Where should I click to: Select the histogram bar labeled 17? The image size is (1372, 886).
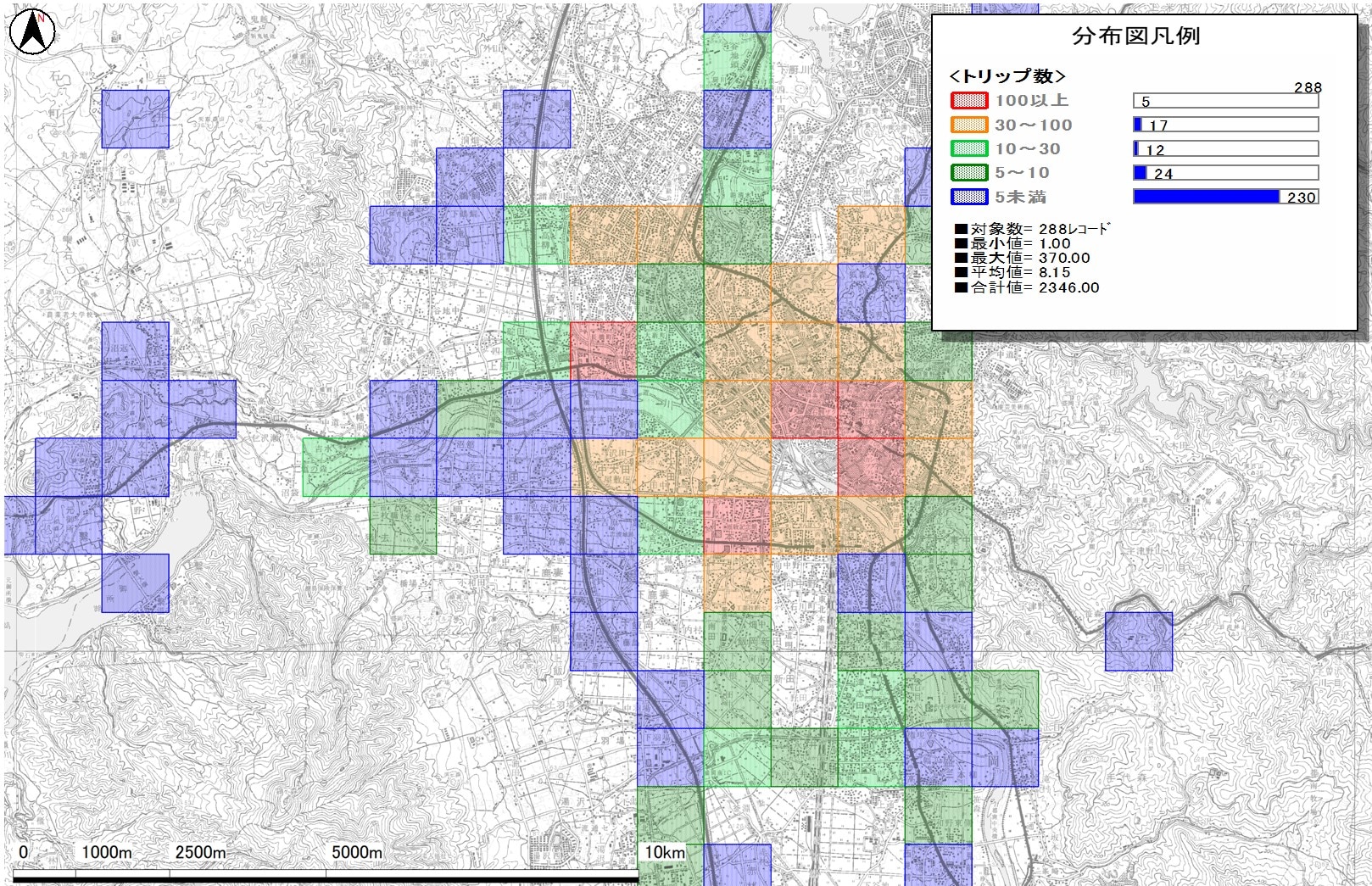point(1138,125)
